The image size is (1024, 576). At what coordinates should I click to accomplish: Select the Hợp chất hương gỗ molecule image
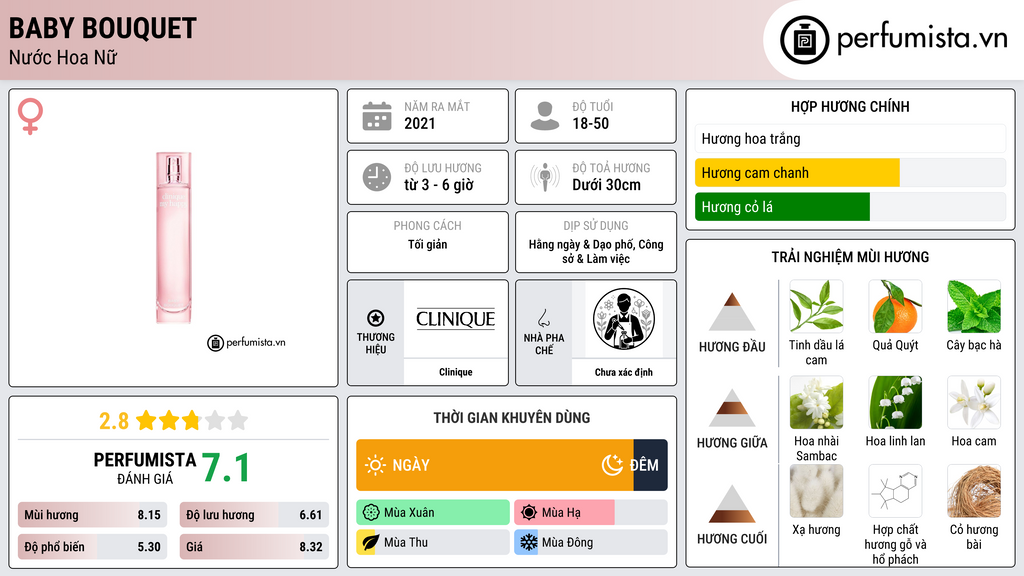(x=895, y=491)
